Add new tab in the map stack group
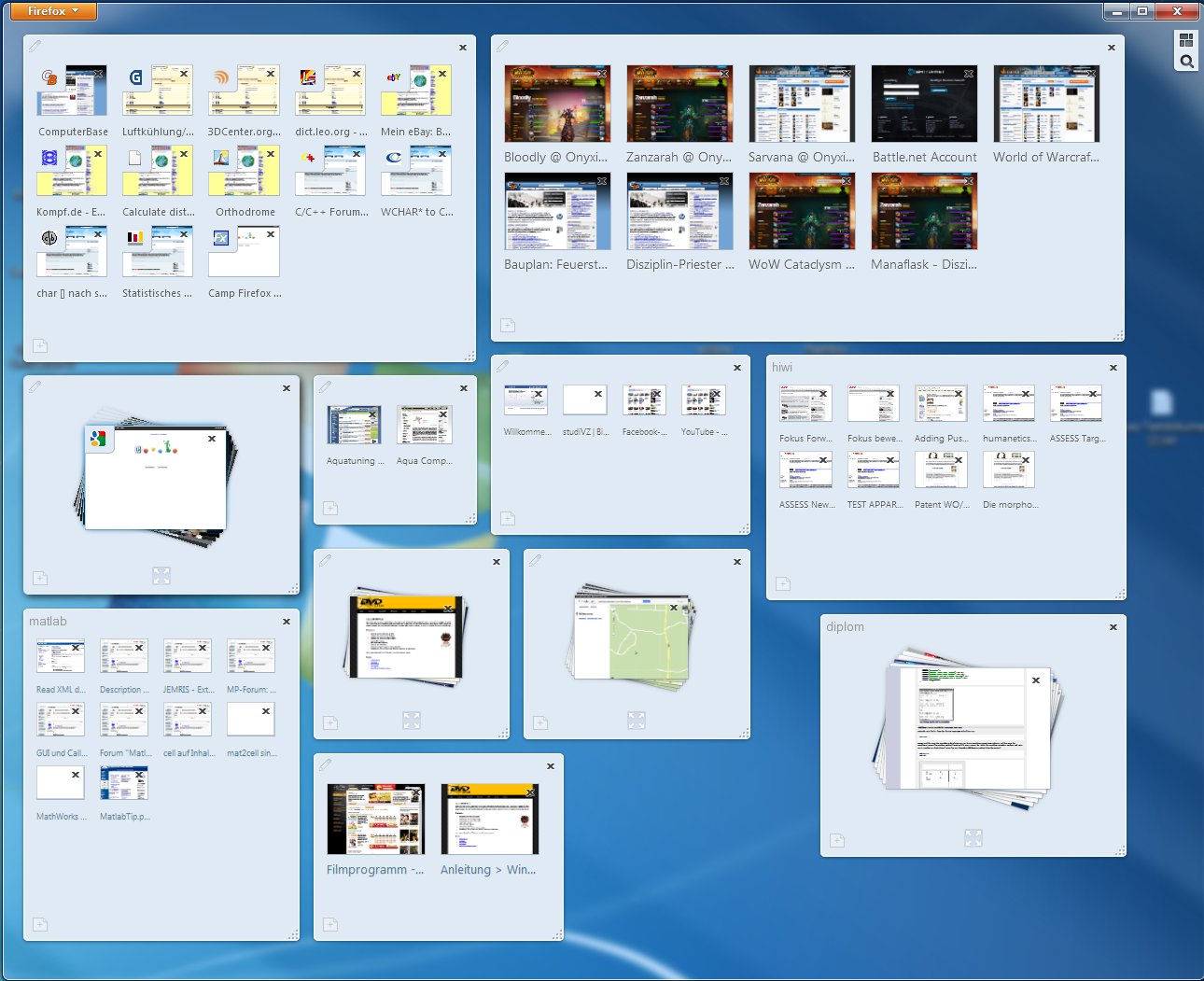 click(x=540, y=722)
